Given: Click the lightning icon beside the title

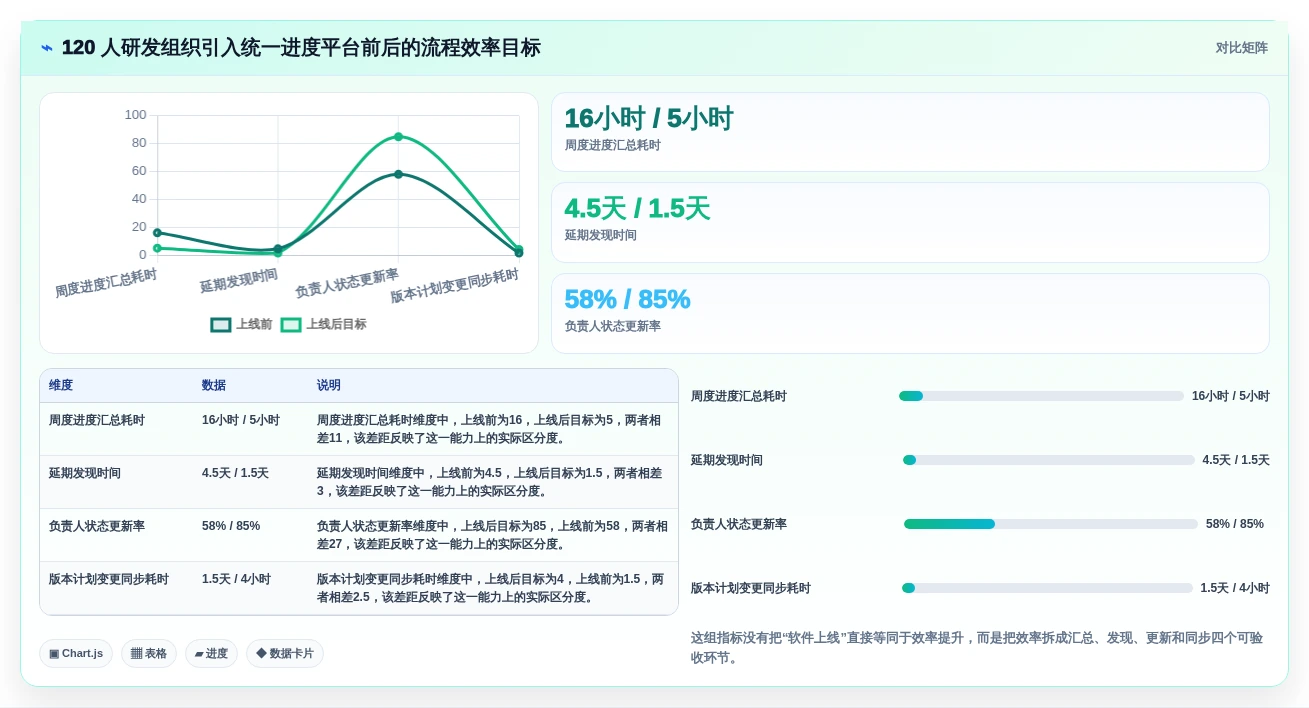Looking at the screenshot, I should pos(47,48).
